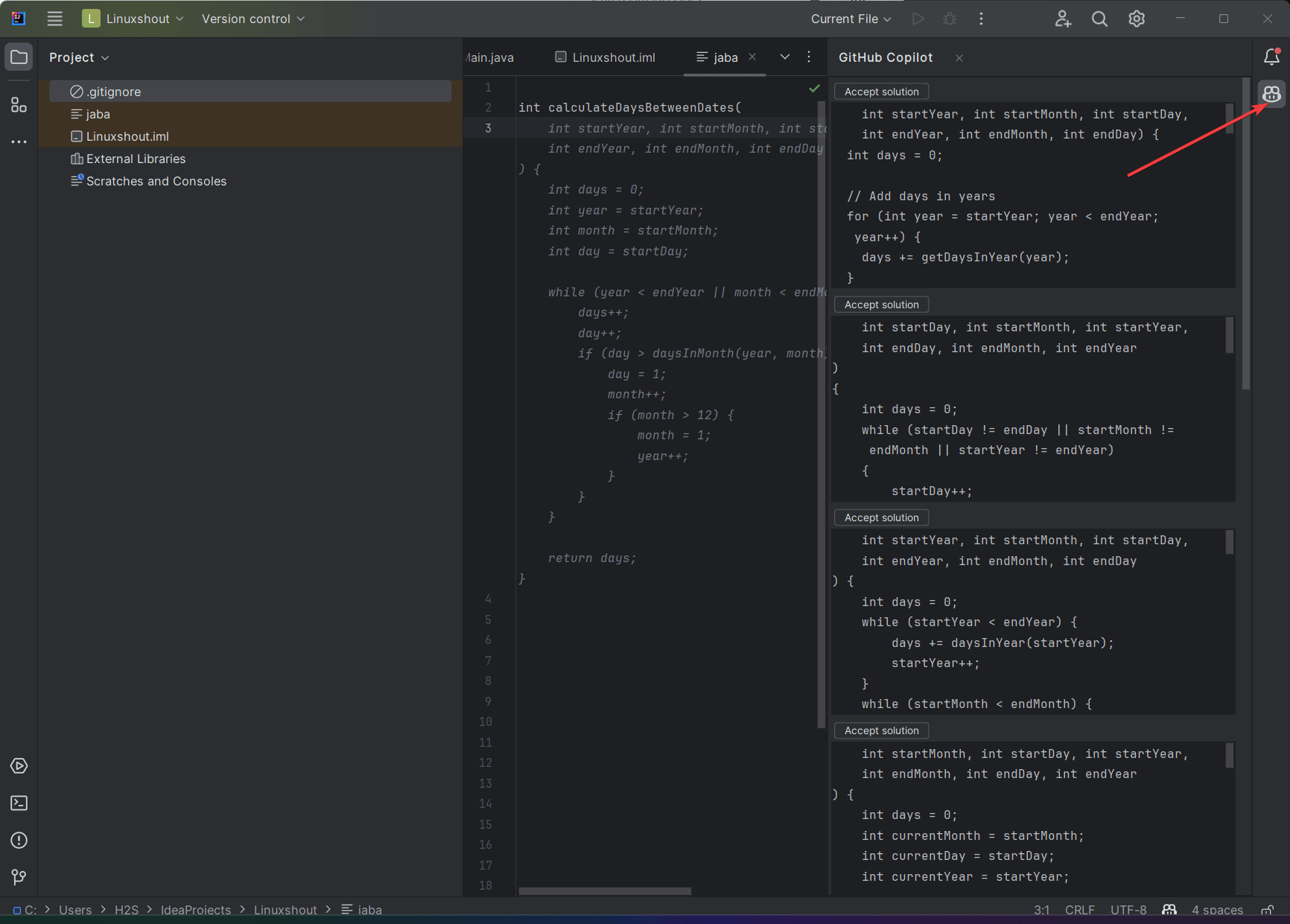Viewport: 1290px width, 924px height.
Task: Open the hidden tabs chevron next to jaba tab
Action: 784,57
